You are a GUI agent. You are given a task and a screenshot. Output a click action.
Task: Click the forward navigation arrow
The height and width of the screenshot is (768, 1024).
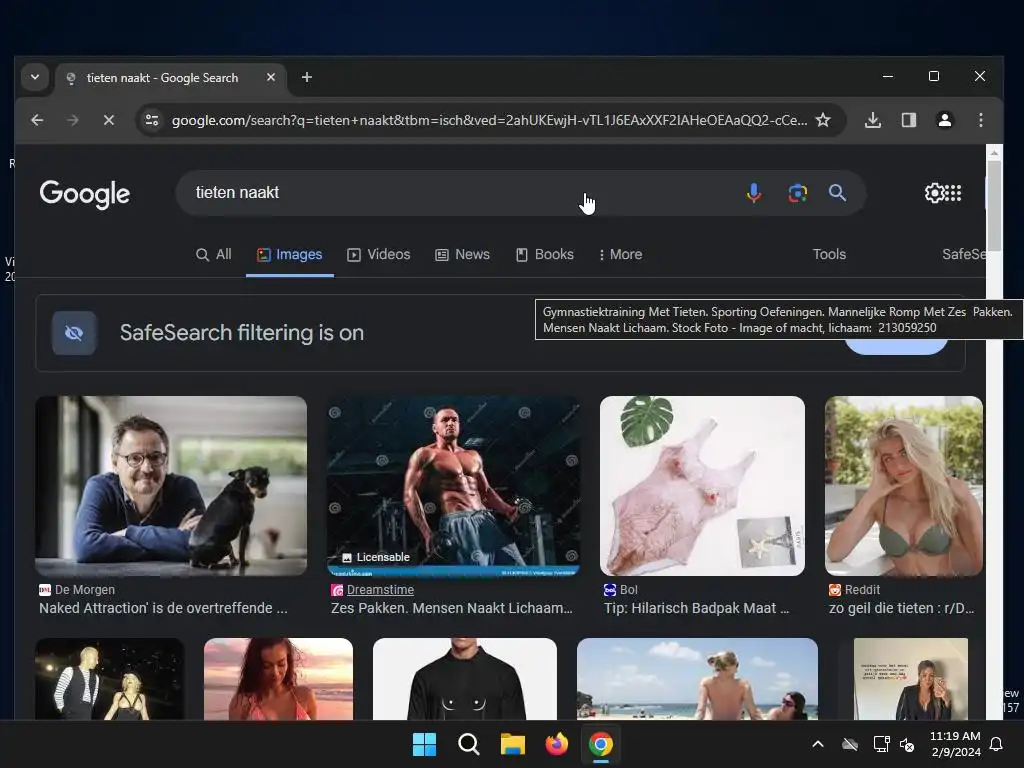(x=72, y=120)
